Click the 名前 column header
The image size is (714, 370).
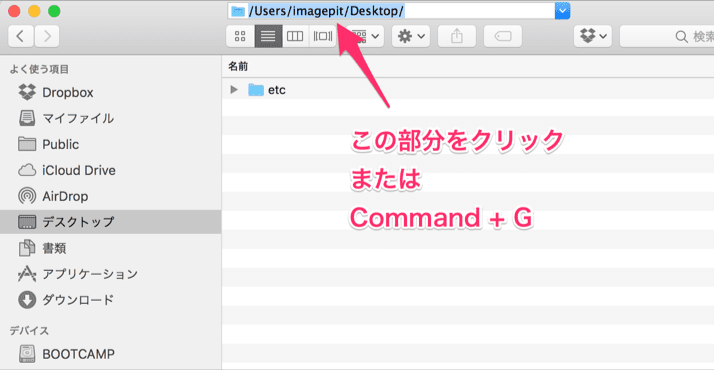click(x=238, y=66)
